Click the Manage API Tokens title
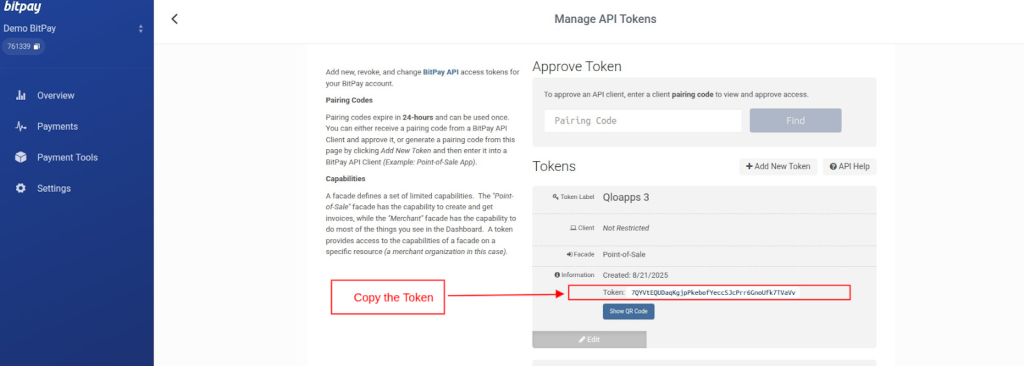The width and height of the screenshot is (1024, 366). click(x=605, y=19)
